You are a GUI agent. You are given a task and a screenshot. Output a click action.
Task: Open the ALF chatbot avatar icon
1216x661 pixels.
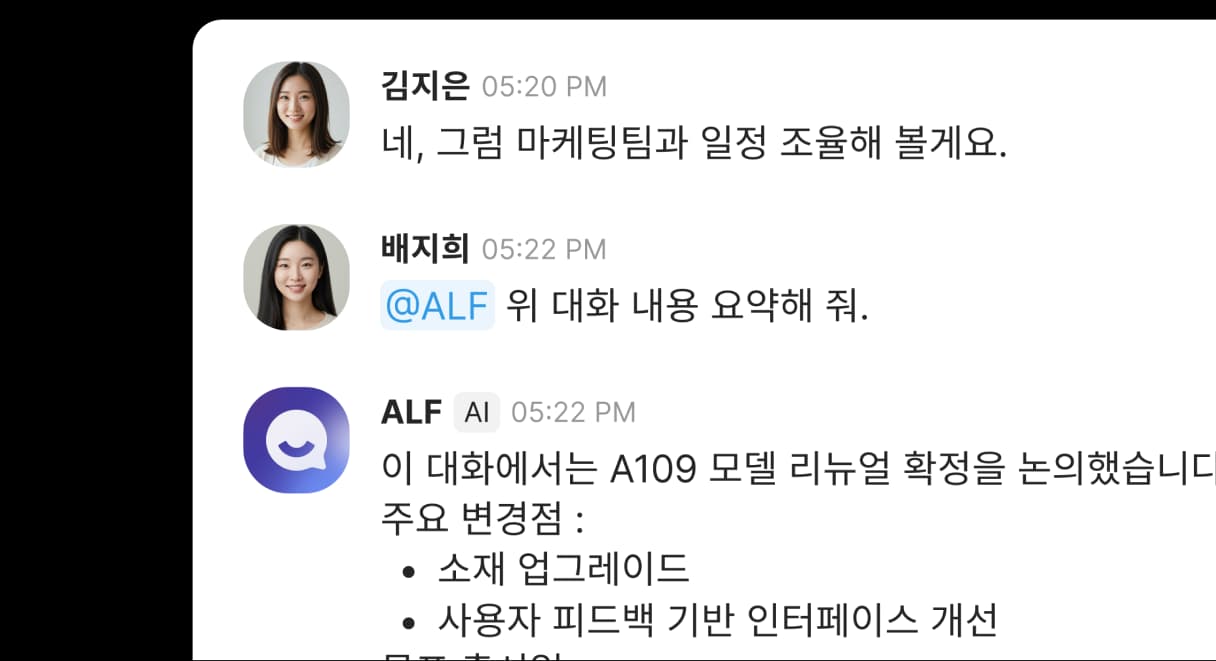(296, 440)
